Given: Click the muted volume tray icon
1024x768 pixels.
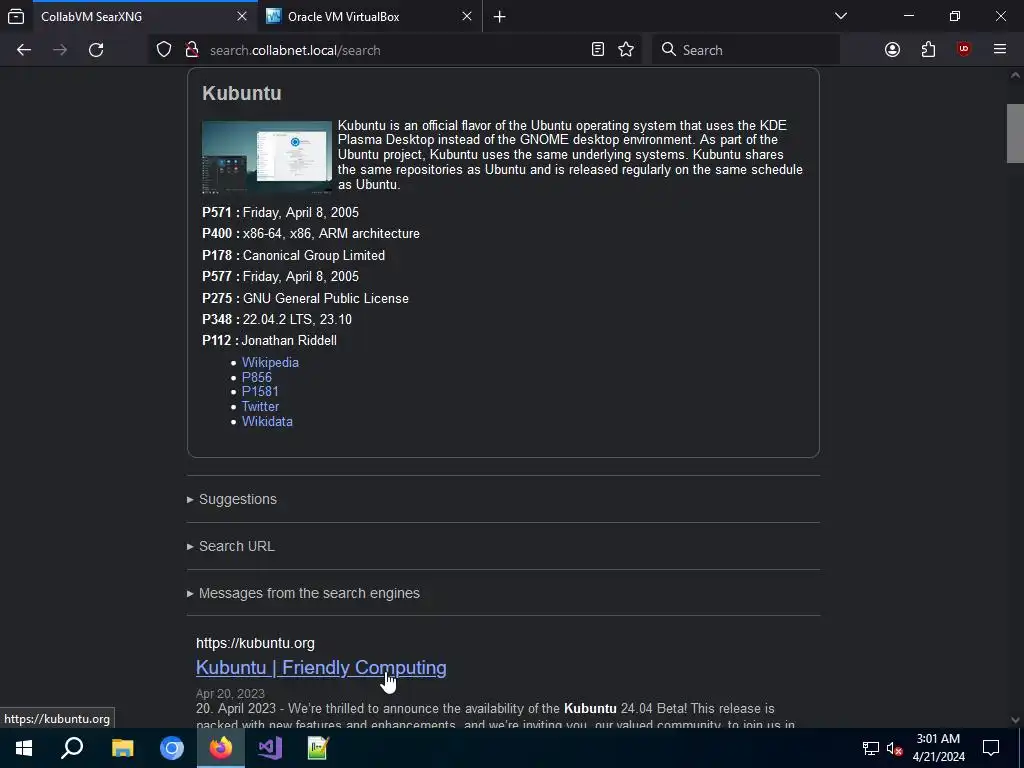Looking at the screenshot, I should (x=894, y=748).
